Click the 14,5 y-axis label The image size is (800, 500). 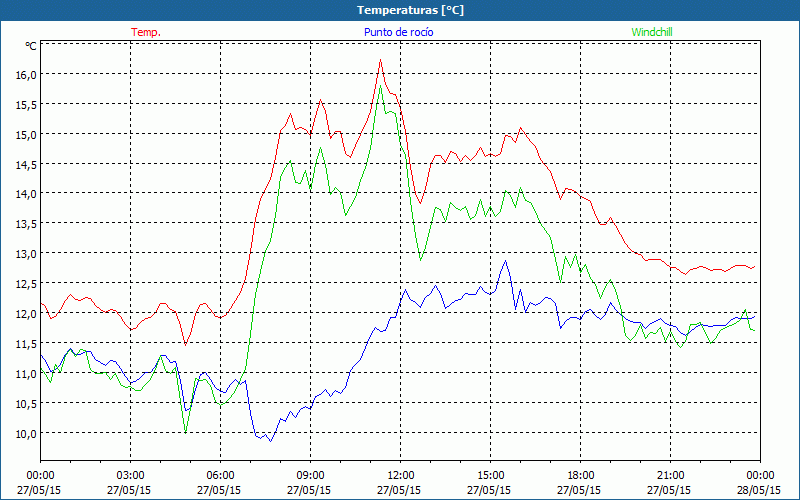[26, 164]
